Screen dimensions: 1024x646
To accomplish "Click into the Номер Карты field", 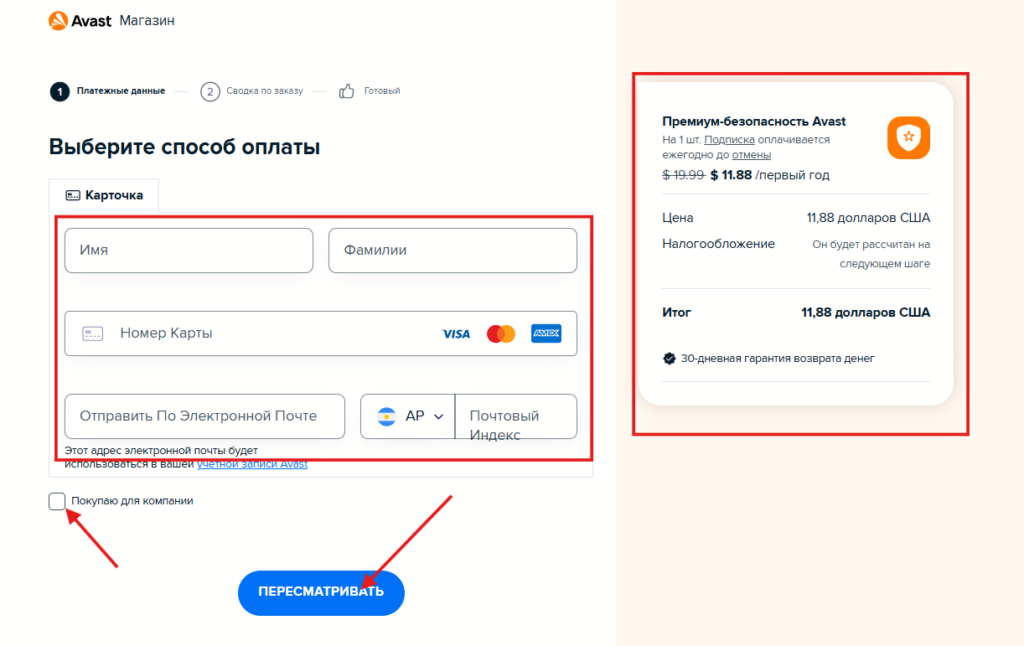I will pyautogui.click(x=270, y=333).
